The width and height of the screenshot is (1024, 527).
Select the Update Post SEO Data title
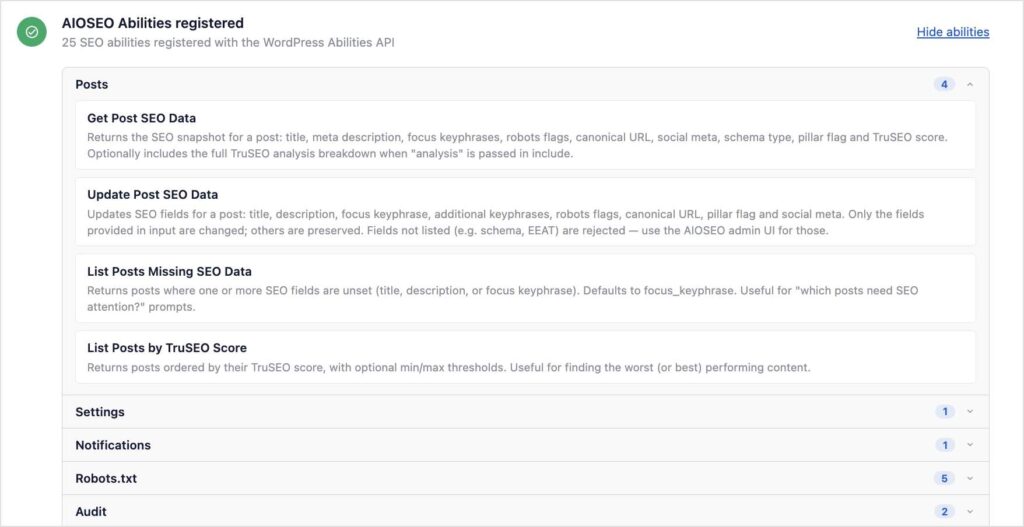coord(152,195)
